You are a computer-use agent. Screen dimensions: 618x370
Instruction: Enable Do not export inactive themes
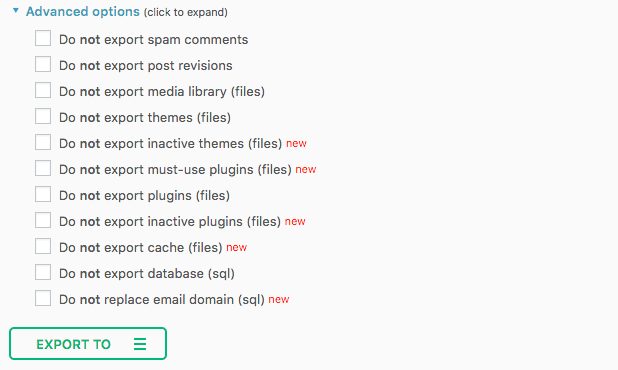(x=43, y=142)
